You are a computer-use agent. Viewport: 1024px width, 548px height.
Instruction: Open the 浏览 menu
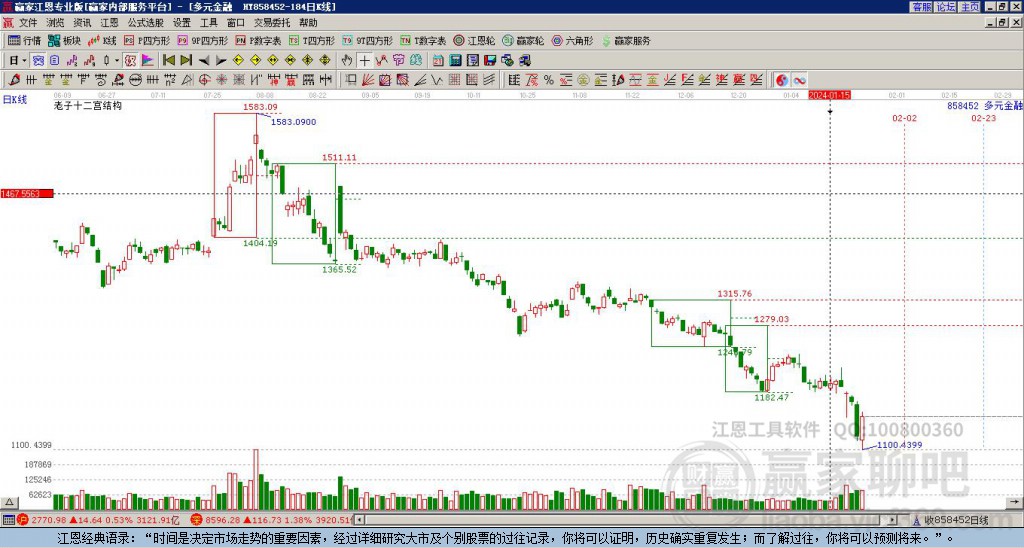(55, 23)
